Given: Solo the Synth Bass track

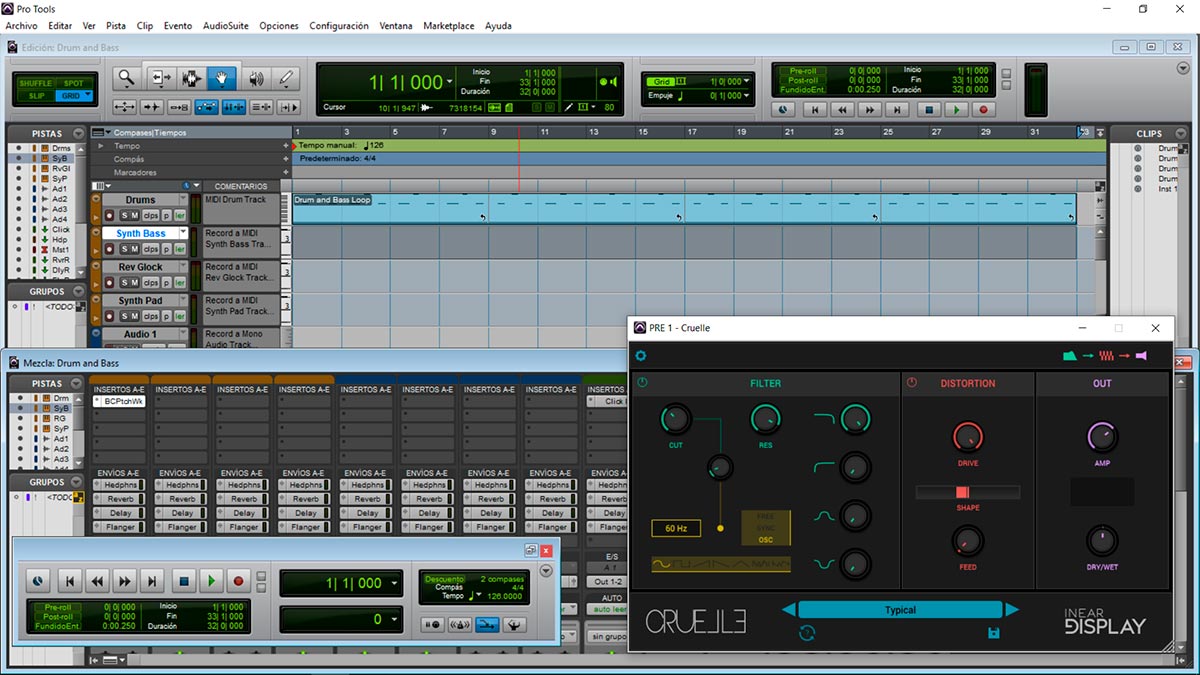Looking at the screenshot, I should coord(124,249).
